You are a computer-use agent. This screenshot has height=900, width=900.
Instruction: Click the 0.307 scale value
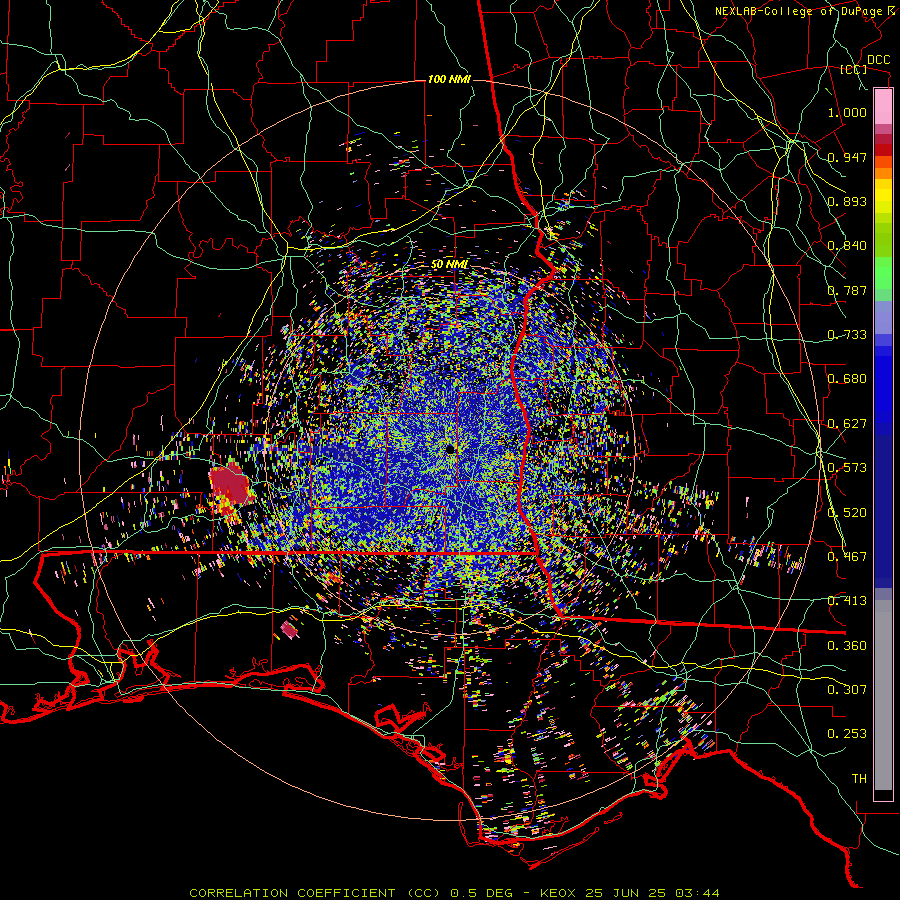pyautogui.click(x=847, y=690)
